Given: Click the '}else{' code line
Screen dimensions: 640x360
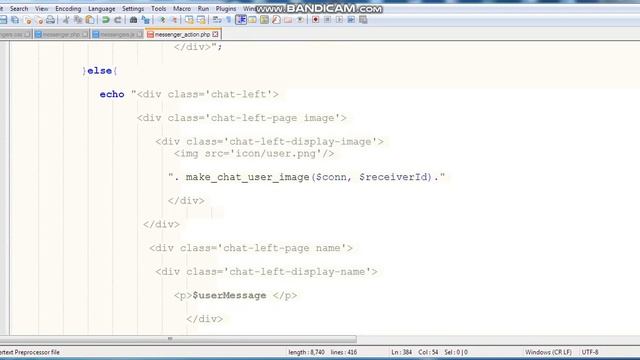Looking at the screenshot, I should [x=100, y=71].
